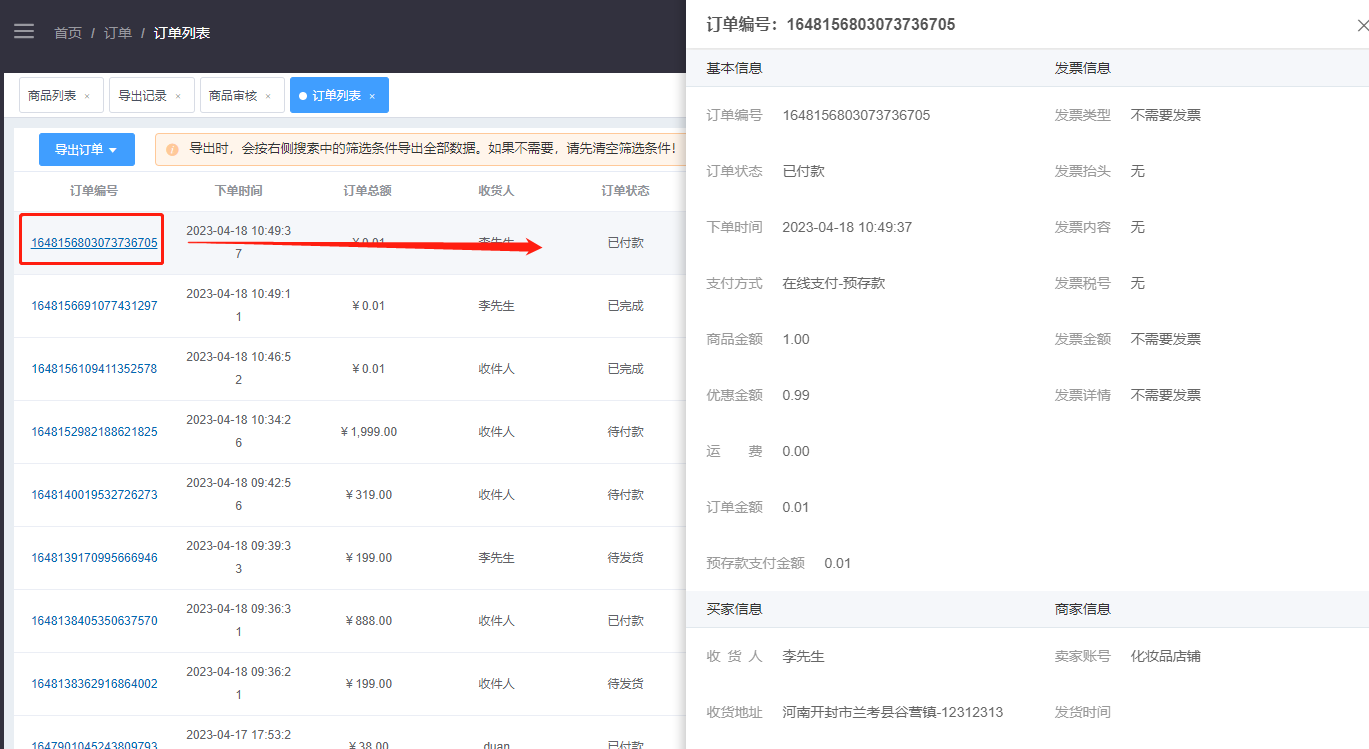Screen dimensions: 1369x749
Task: Click the 订单状态 column header
Action: 625,191
